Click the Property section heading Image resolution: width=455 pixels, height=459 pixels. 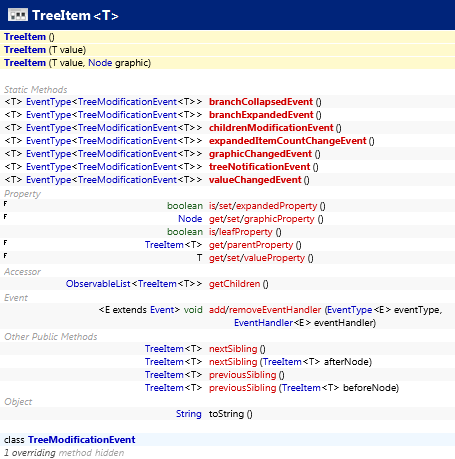[x=22, y=194]
